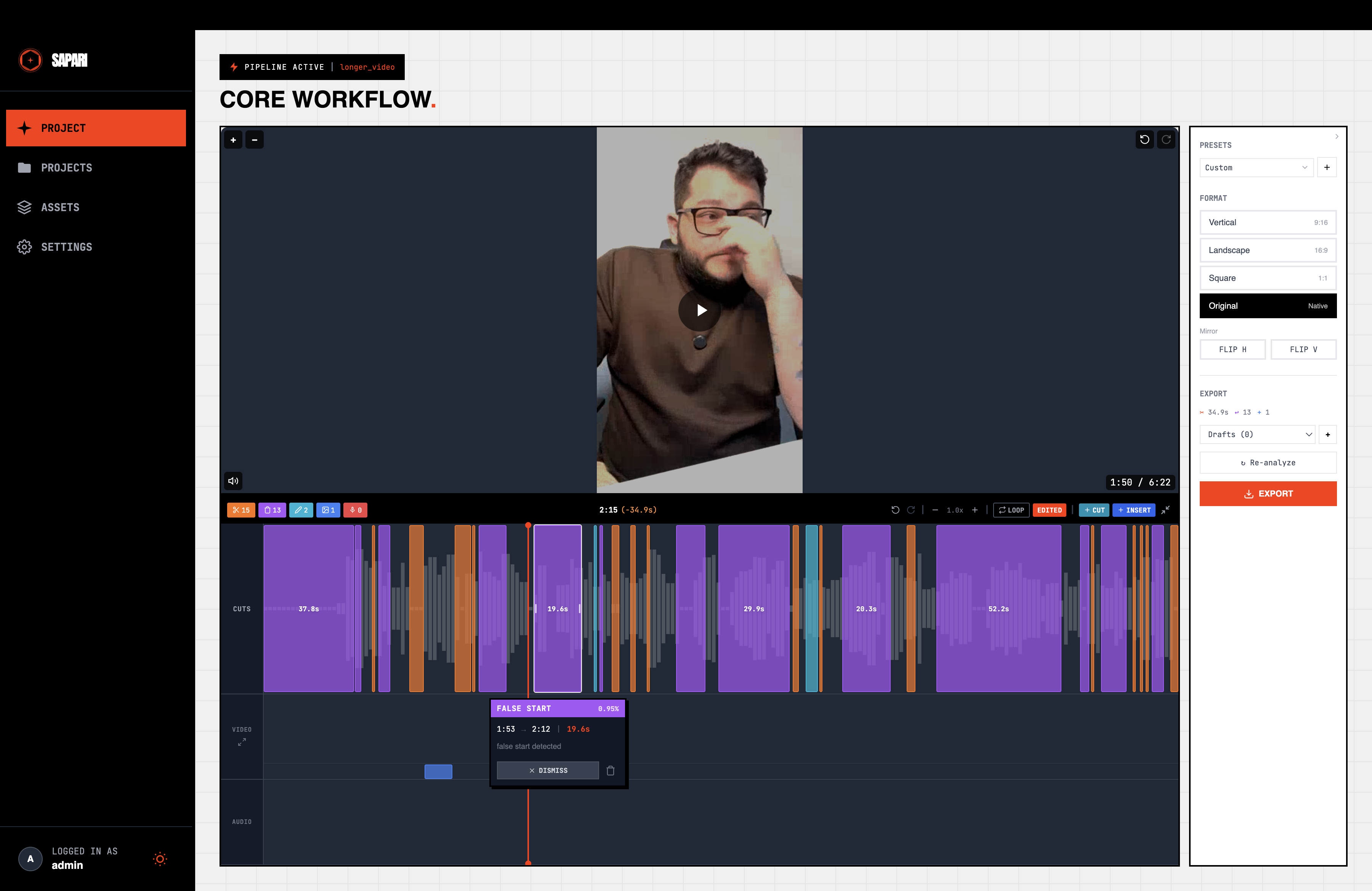The width and height of the screenshot is (1372, 891).
Task: Select the microphone filter icon showing 0
Action: coord(355,510)
